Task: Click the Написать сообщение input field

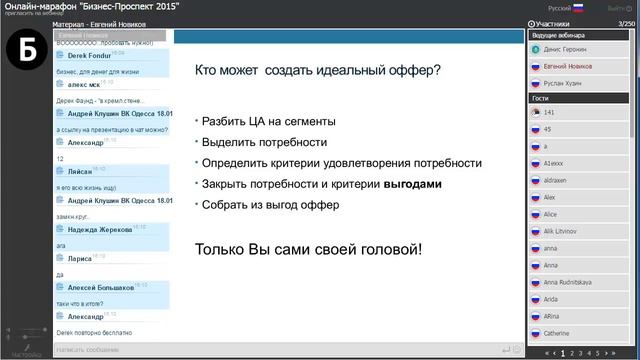Action: [x=278, y=349]
